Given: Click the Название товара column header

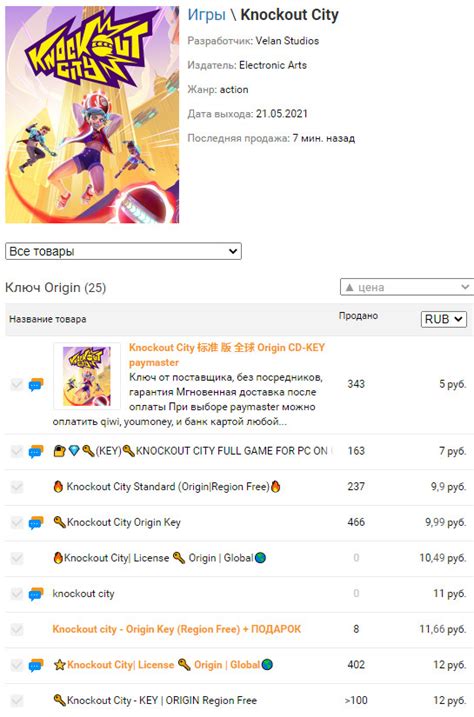Looking at the screenshot, I should pos(48,319).
